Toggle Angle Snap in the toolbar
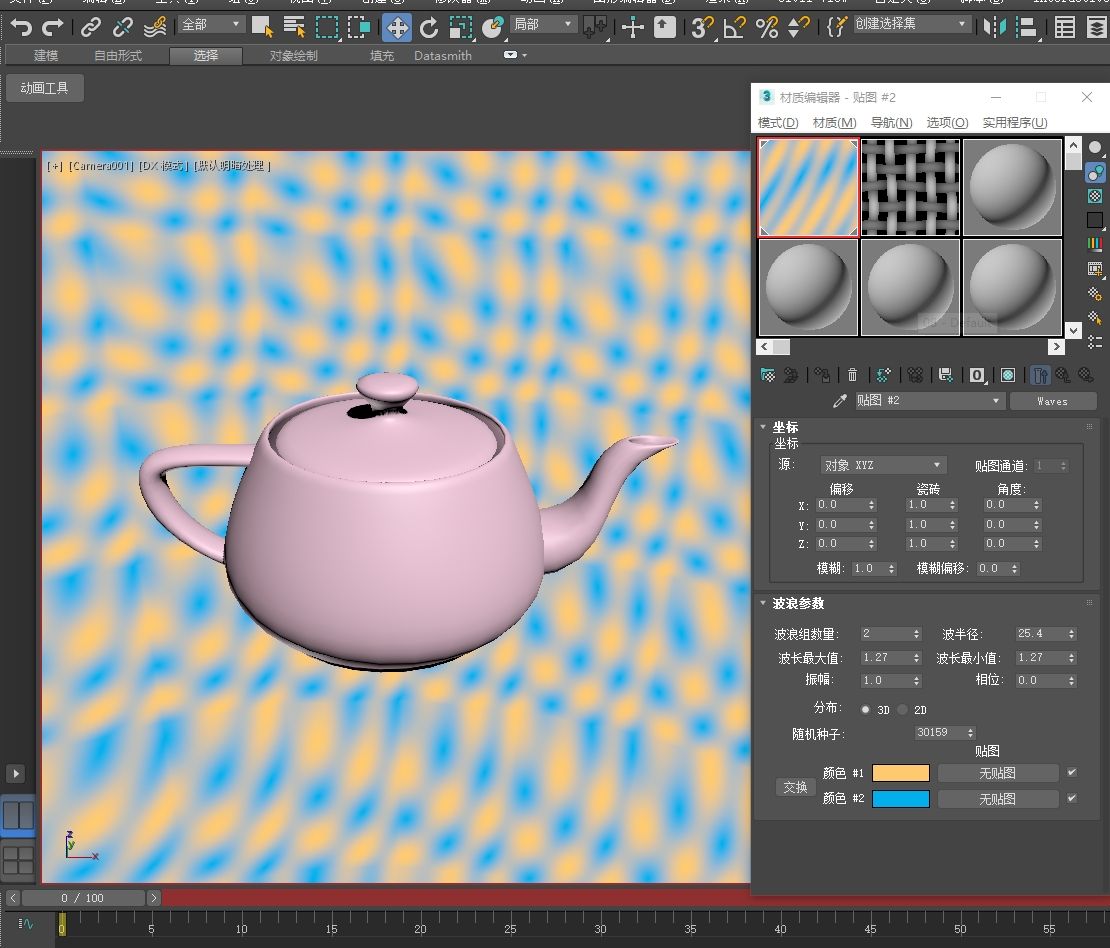Viewport: 1110px width, 948px height. 734,28
